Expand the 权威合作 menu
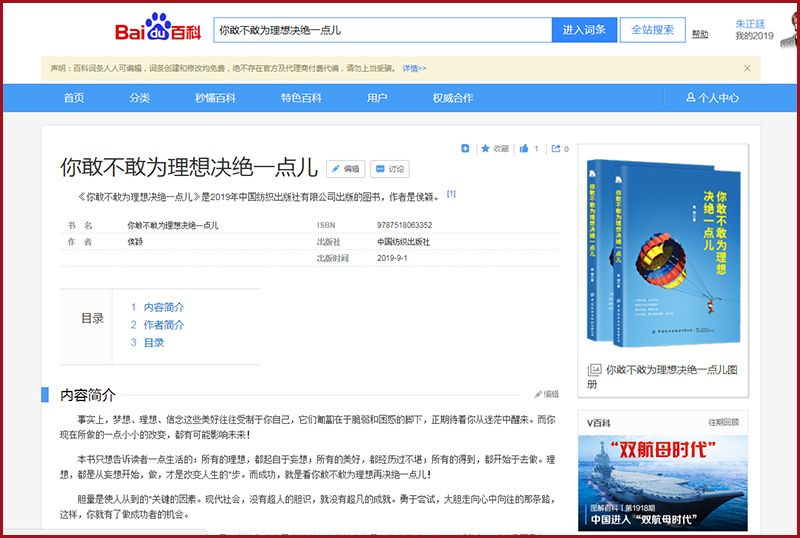Image resolution: width=800 pixels, height=538 pixels. coord(453,98)
